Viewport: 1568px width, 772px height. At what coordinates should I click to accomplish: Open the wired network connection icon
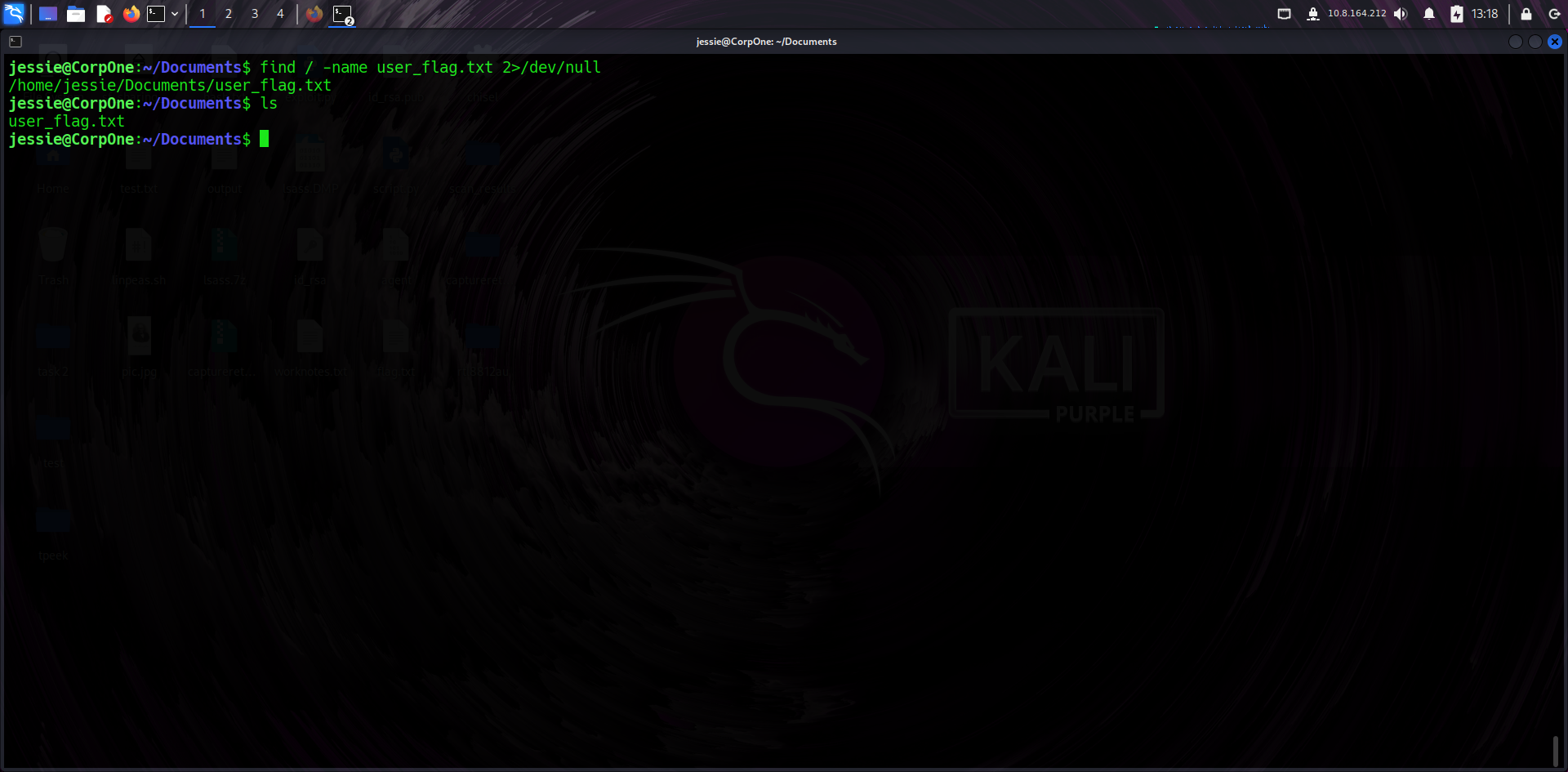coord(1284,14)
